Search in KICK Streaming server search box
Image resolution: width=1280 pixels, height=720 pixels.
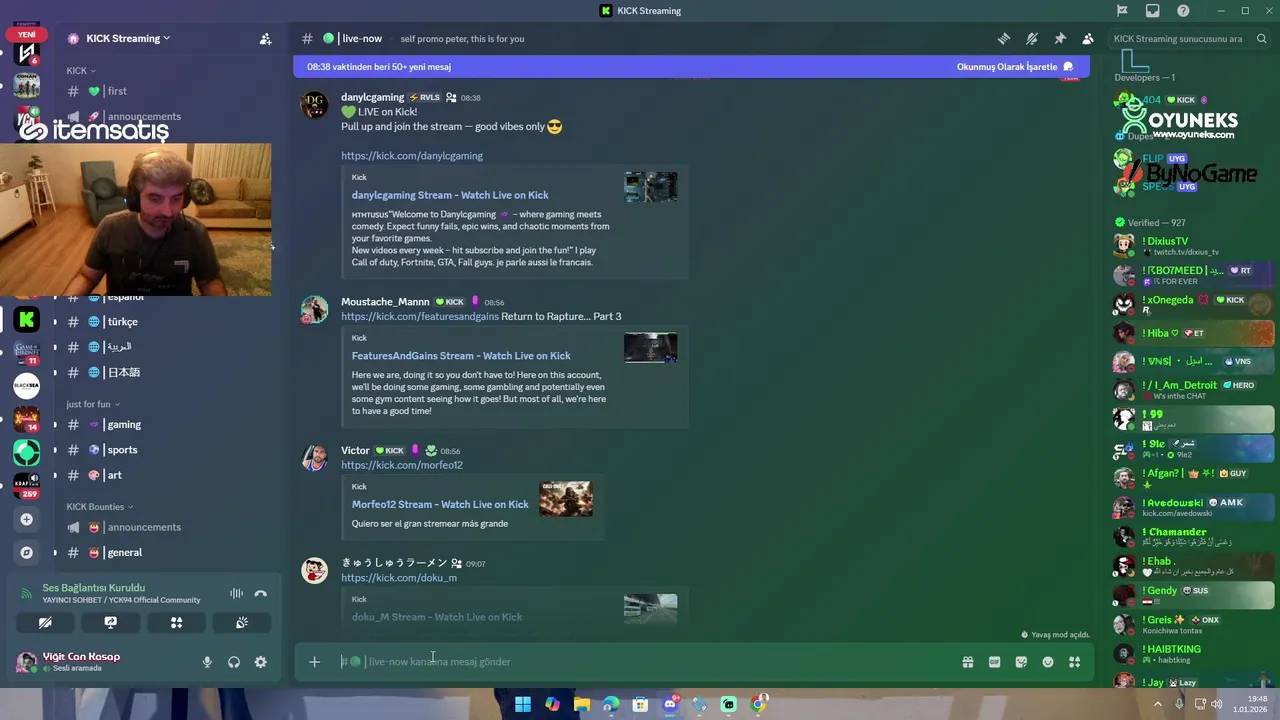tap(1190, 39)
